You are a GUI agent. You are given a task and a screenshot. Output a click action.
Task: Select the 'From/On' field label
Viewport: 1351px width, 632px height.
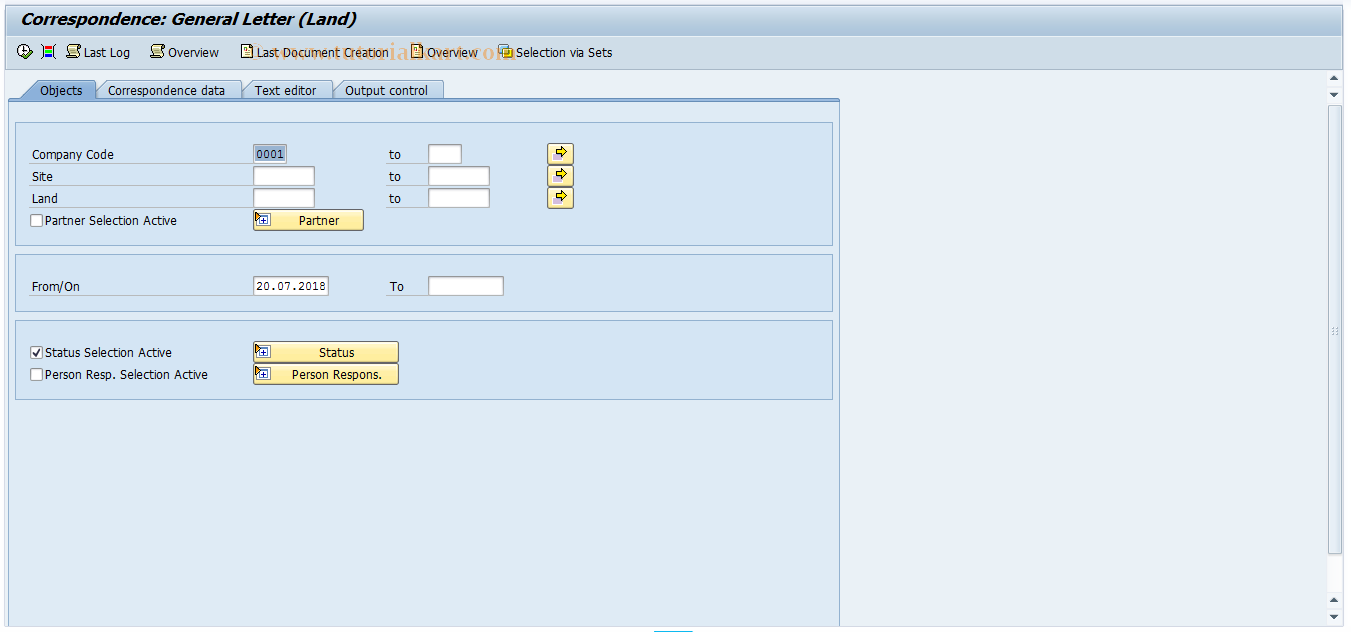coord(56,287)
